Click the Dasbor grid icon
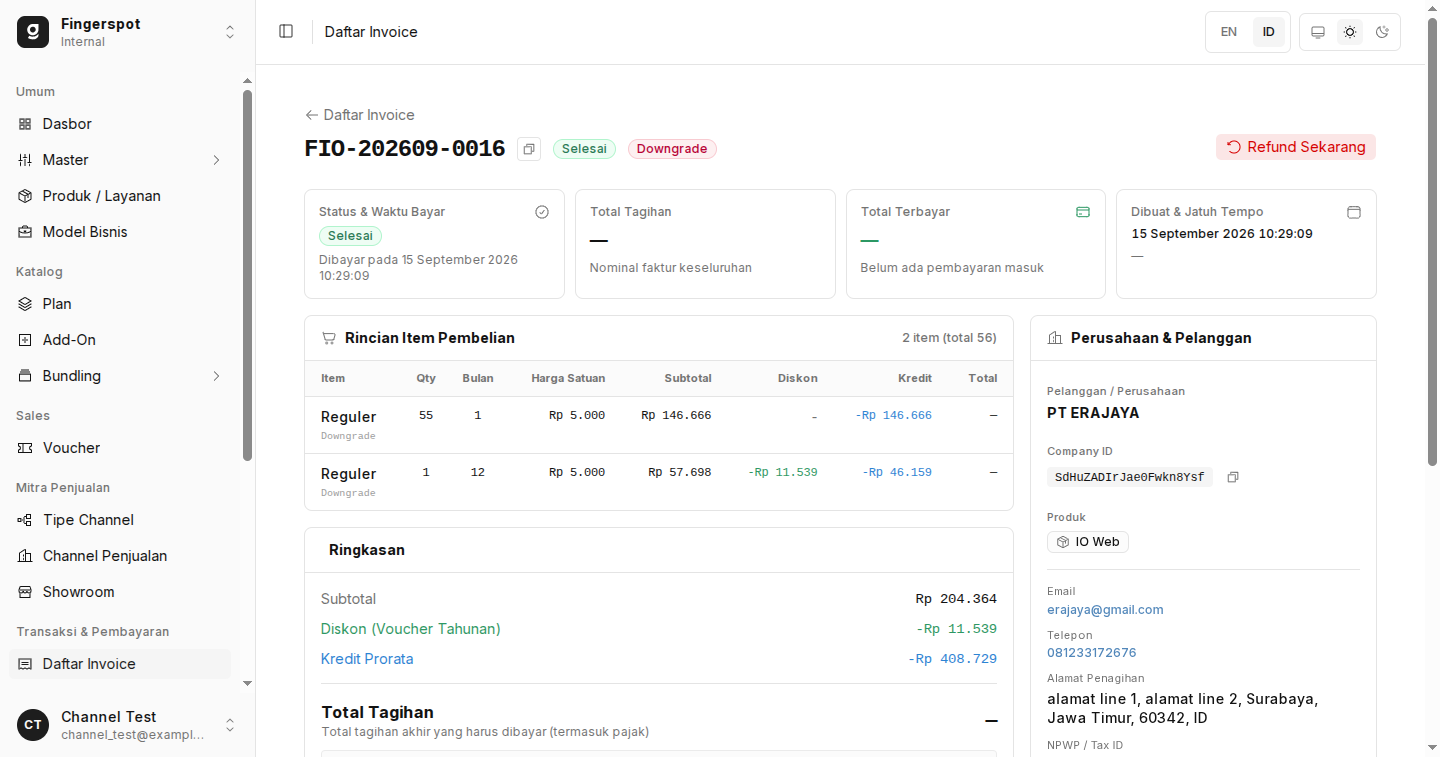 tap(25, 124)
